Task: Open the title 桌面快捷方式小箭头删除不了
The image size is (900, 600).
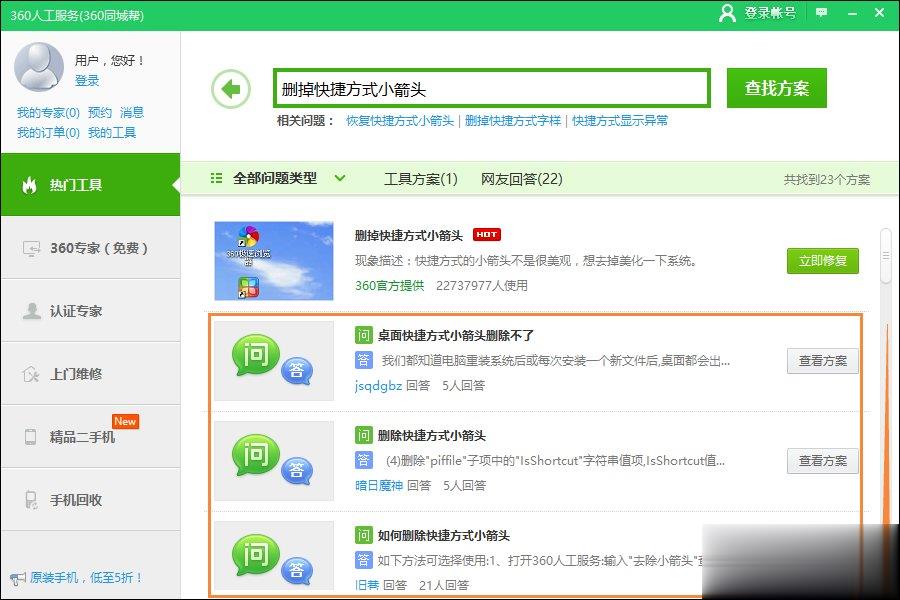Action: [x=456, y=335]
